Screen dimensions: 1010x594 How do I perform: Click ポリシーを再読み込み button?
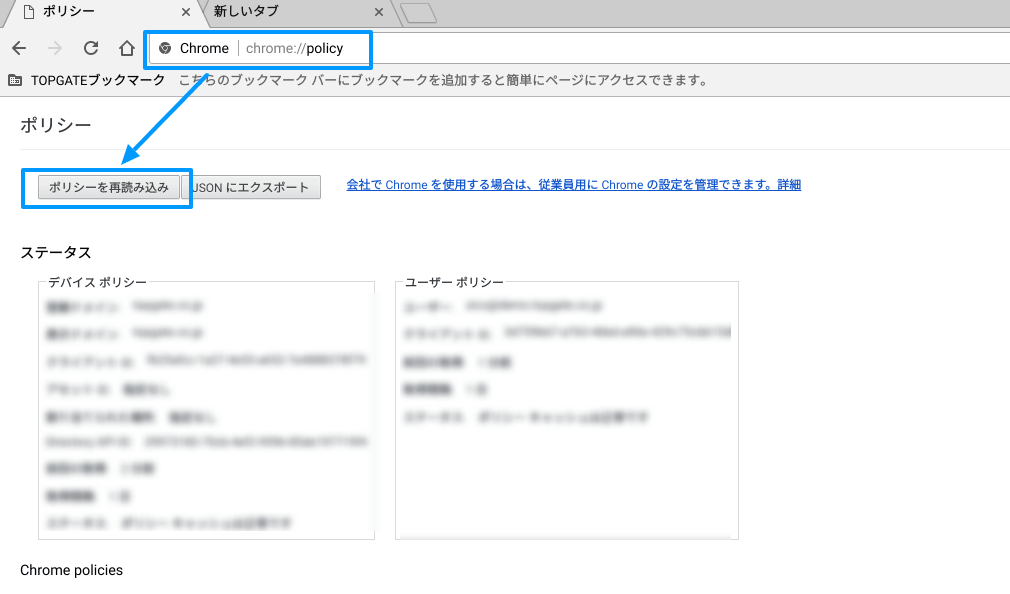pos(109,187)
